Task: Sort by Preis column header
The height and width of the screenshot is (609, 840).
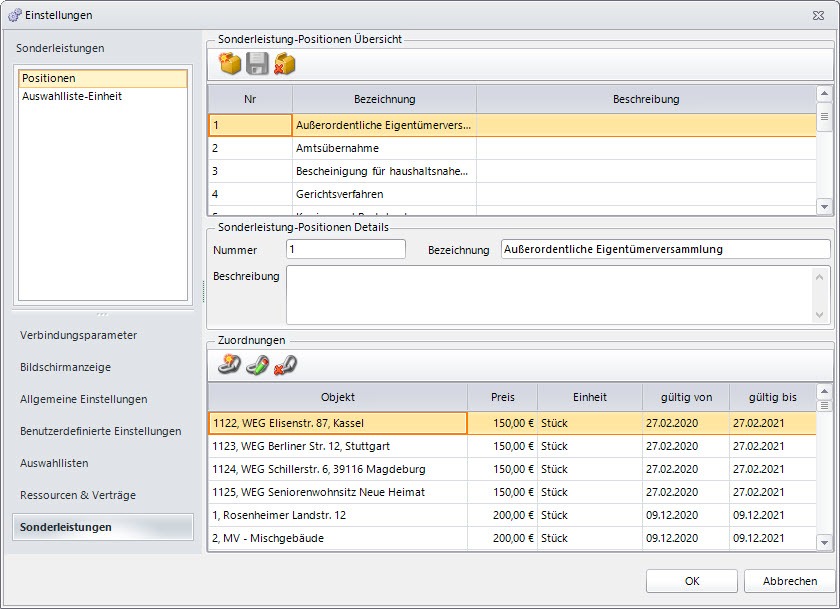Action: point(502,397)
